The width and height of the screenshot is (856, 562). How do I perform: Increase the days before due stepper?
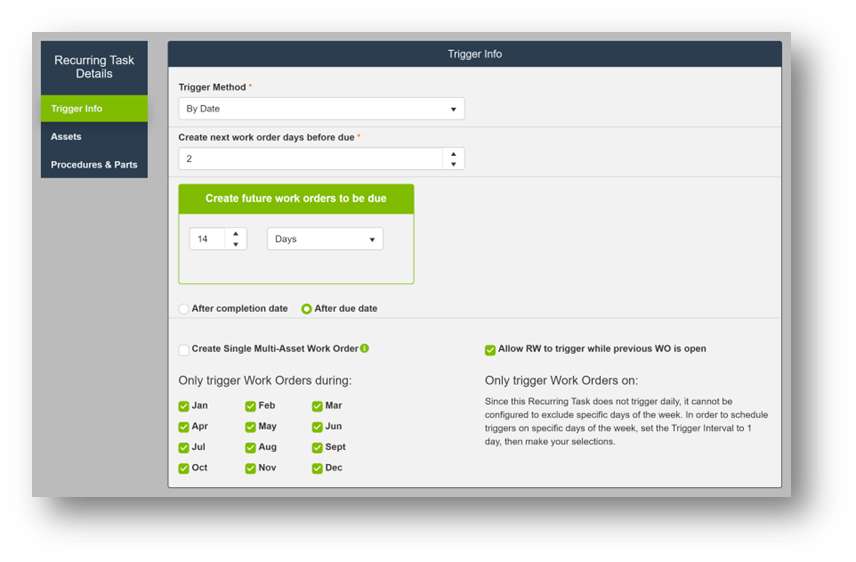click(453, 154)
